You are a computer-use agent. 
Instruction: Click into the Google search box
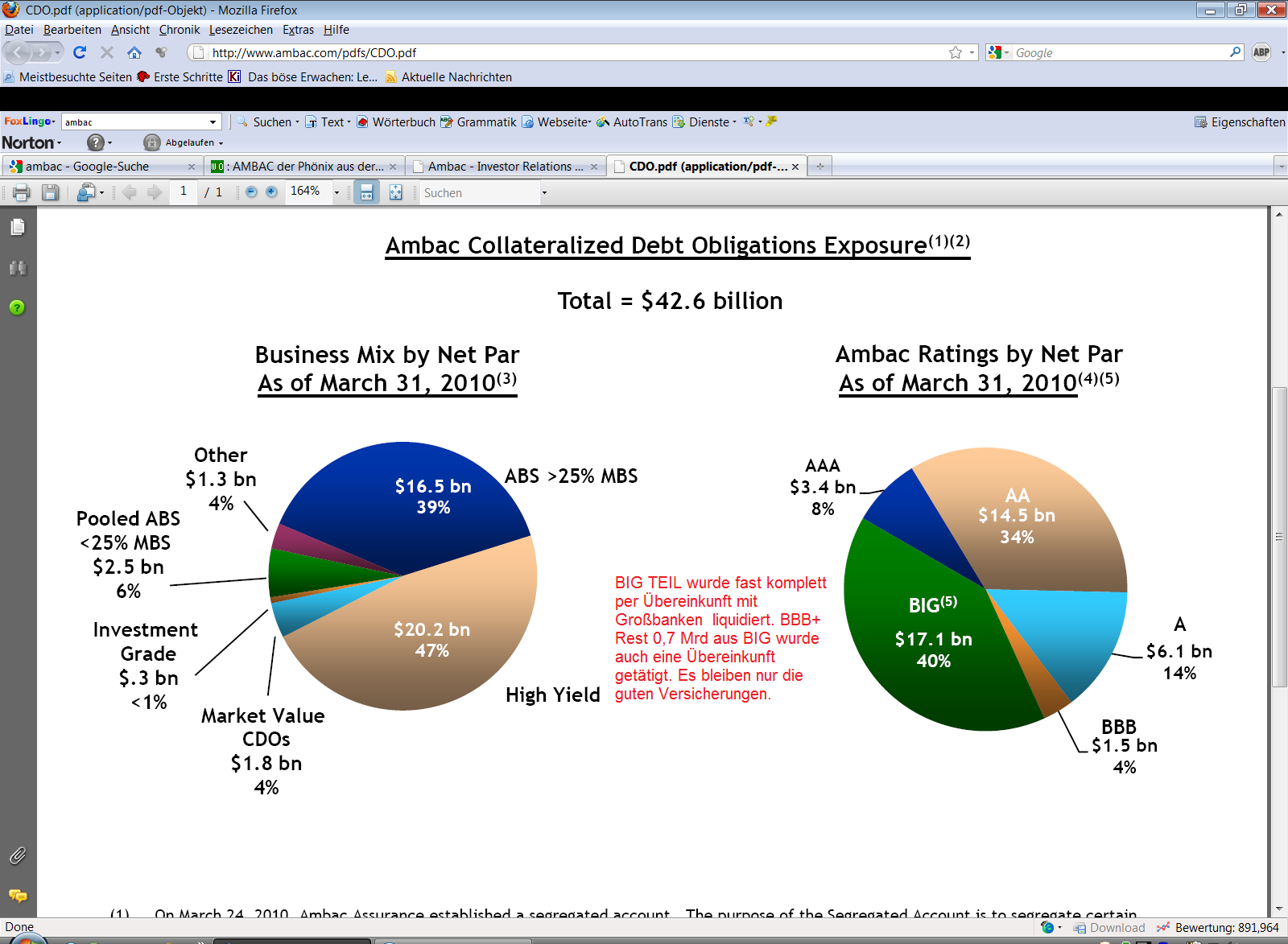coord(1120,52)
